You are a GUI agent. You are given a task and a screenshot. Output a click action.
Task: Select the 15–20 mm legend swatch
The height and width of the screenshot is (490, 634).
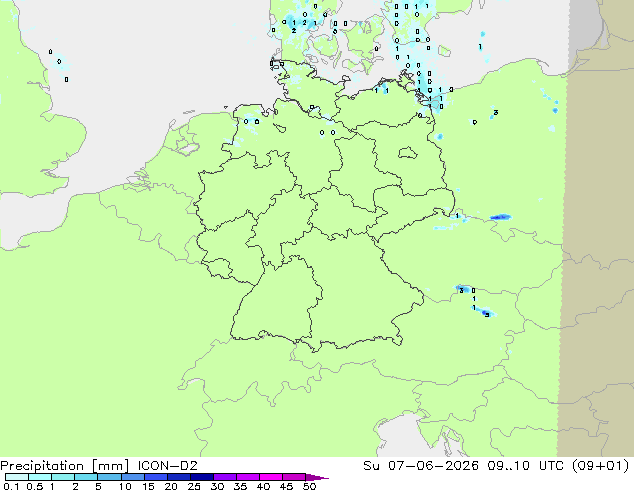[155, 477]
